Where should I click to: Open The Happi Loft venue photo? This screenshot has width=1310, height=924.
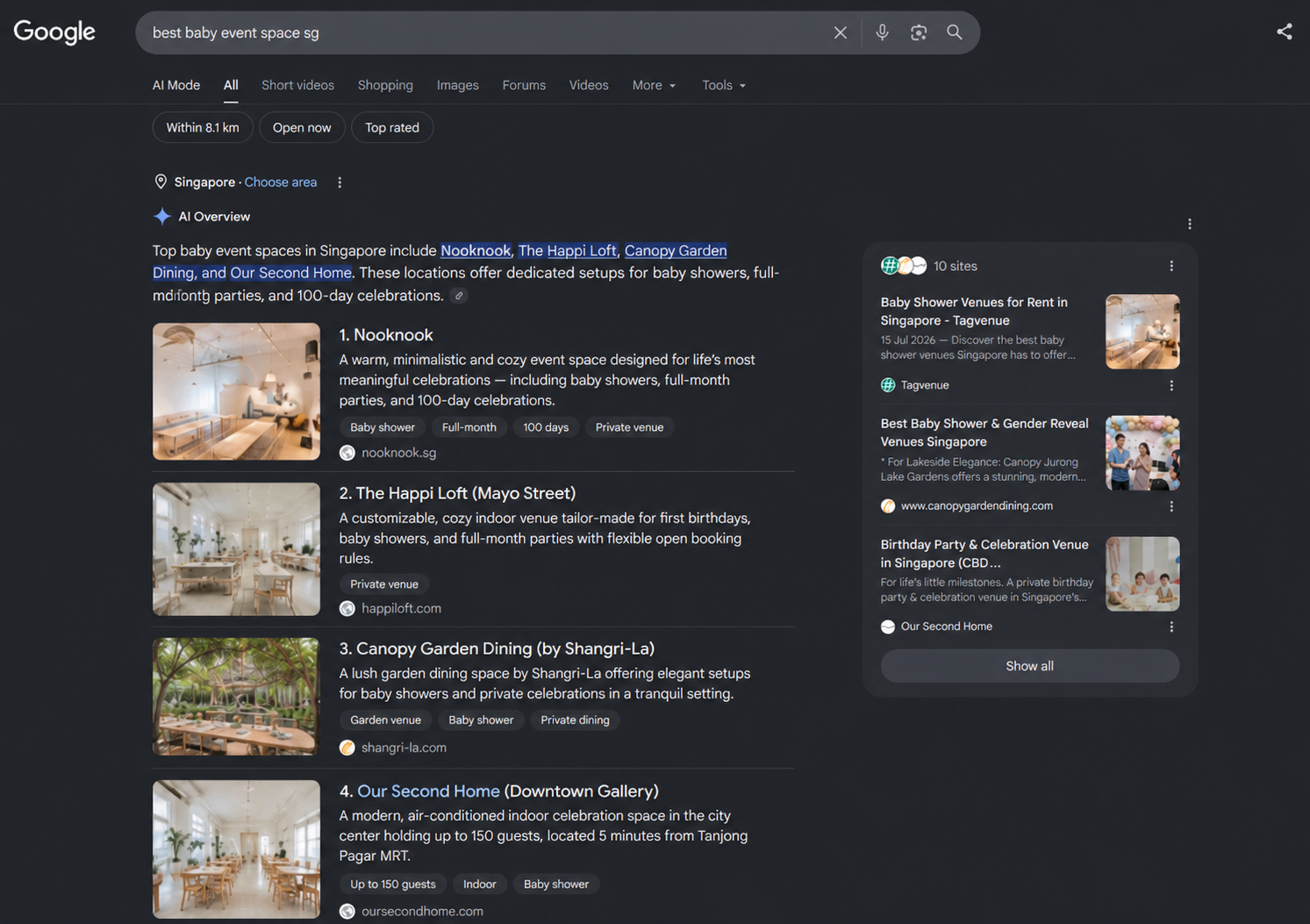point(236,549)
